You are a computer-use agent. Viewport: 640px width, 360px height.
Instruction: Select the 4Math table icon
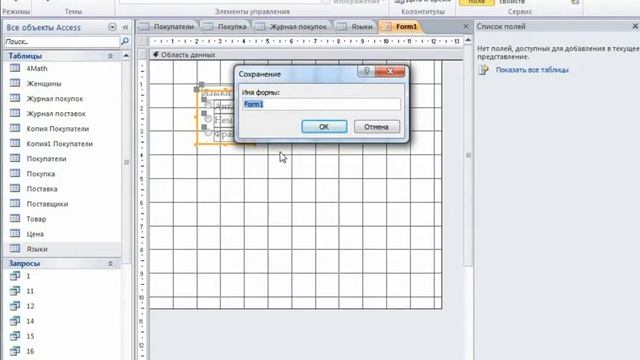pos(15,68)
